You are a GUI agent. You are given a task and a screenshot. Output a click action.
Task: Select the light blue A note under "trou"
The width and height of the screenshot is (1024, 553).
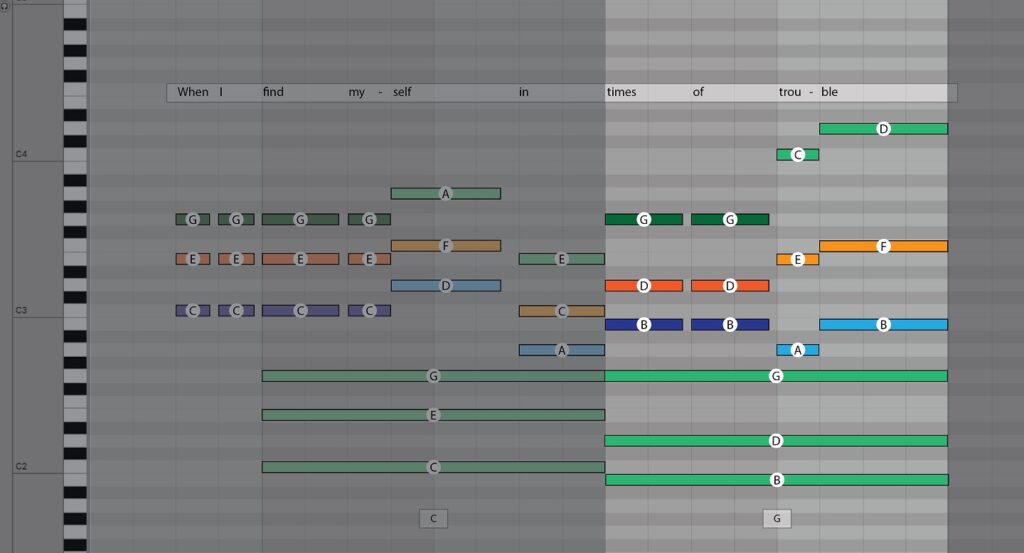797,350
